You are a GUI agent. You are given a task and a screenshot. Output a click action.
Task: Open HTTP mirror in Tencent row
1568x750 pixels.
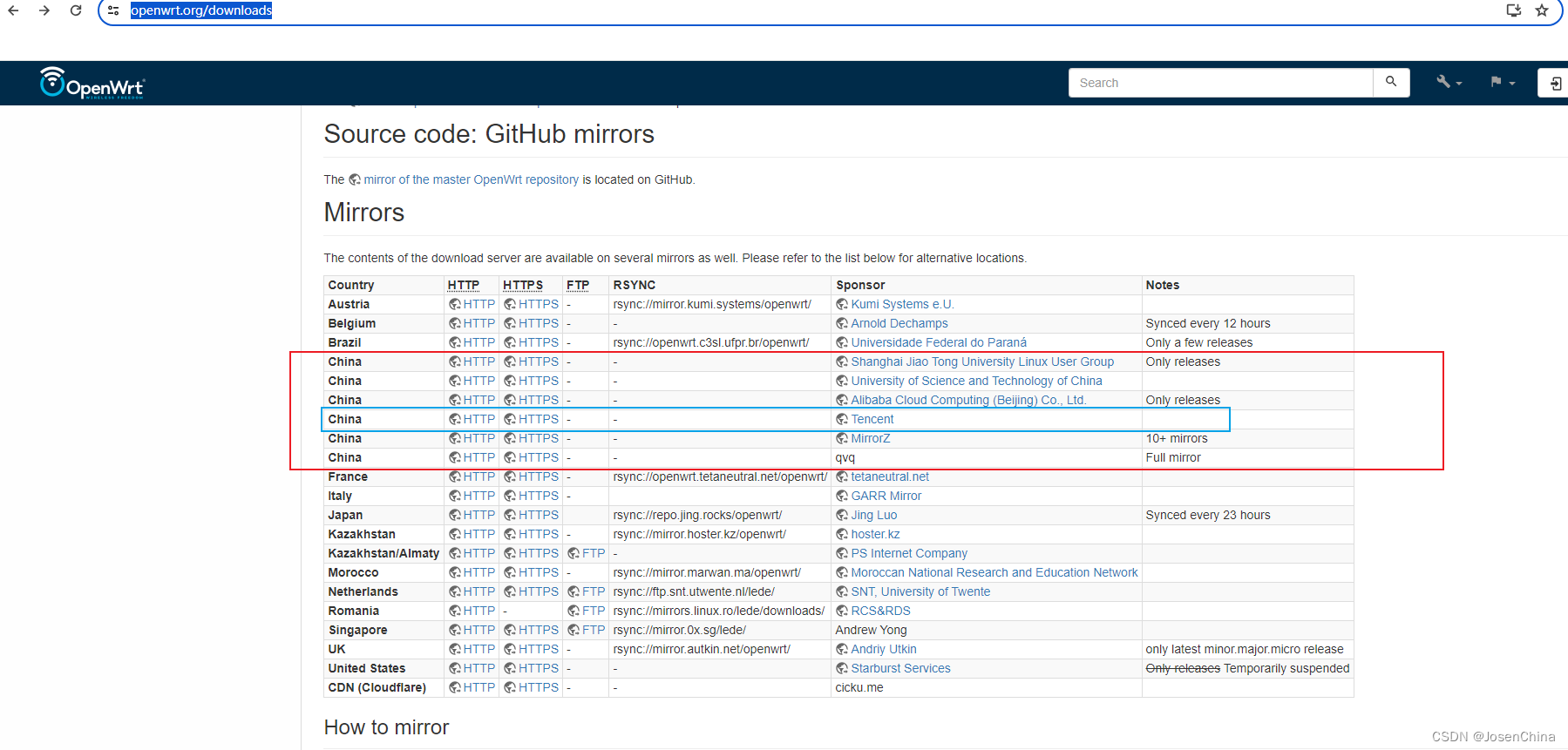tap(479, 419)
